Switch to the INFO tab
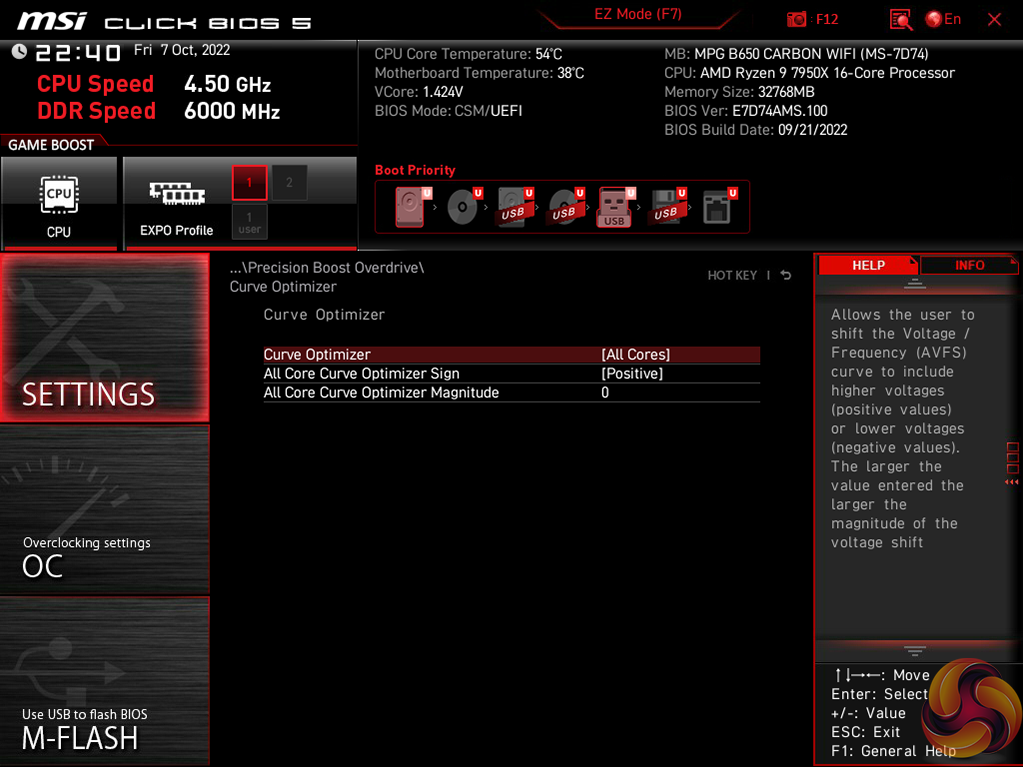 point(969,265)
